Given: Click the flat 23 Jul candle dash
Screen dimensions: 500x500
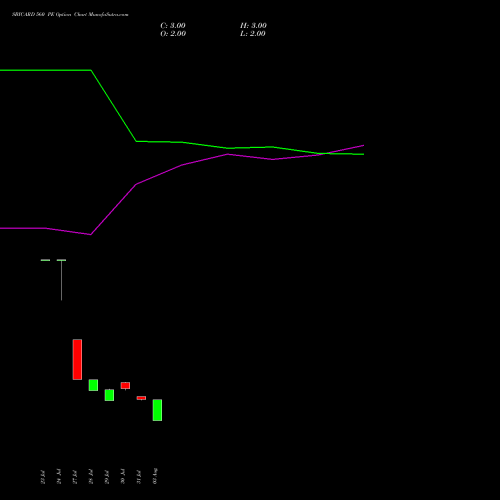Looking at the screenshot, I should point(45,260).
